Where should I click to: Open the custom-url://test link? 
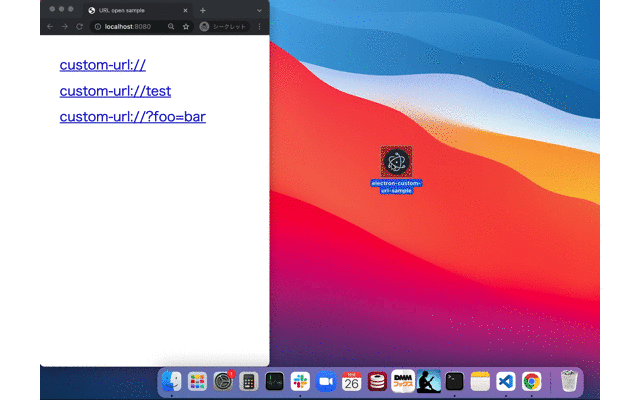pyautogui.click(x=115, y=91)
